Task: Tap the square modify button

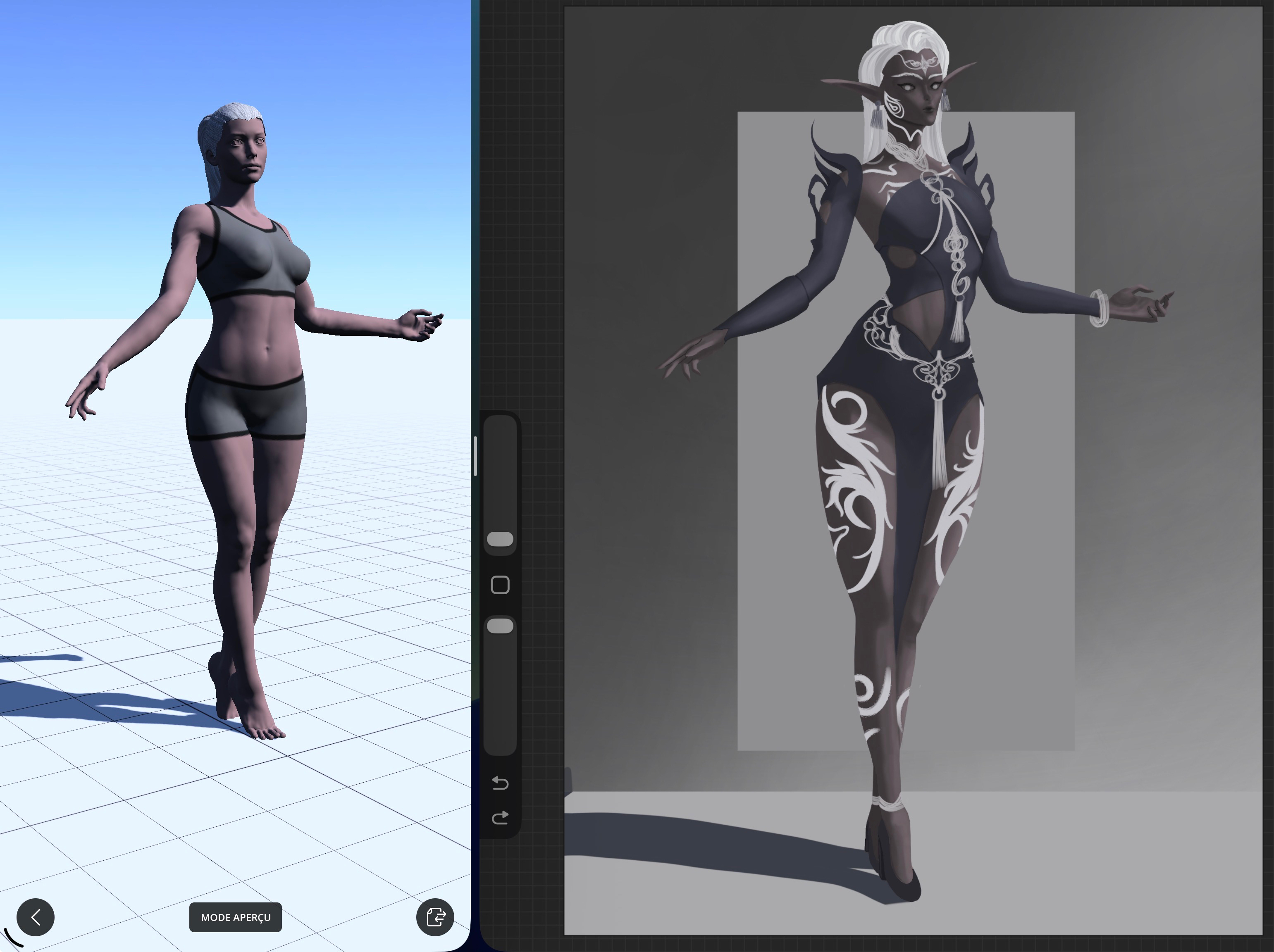Action: pos(500,585)
